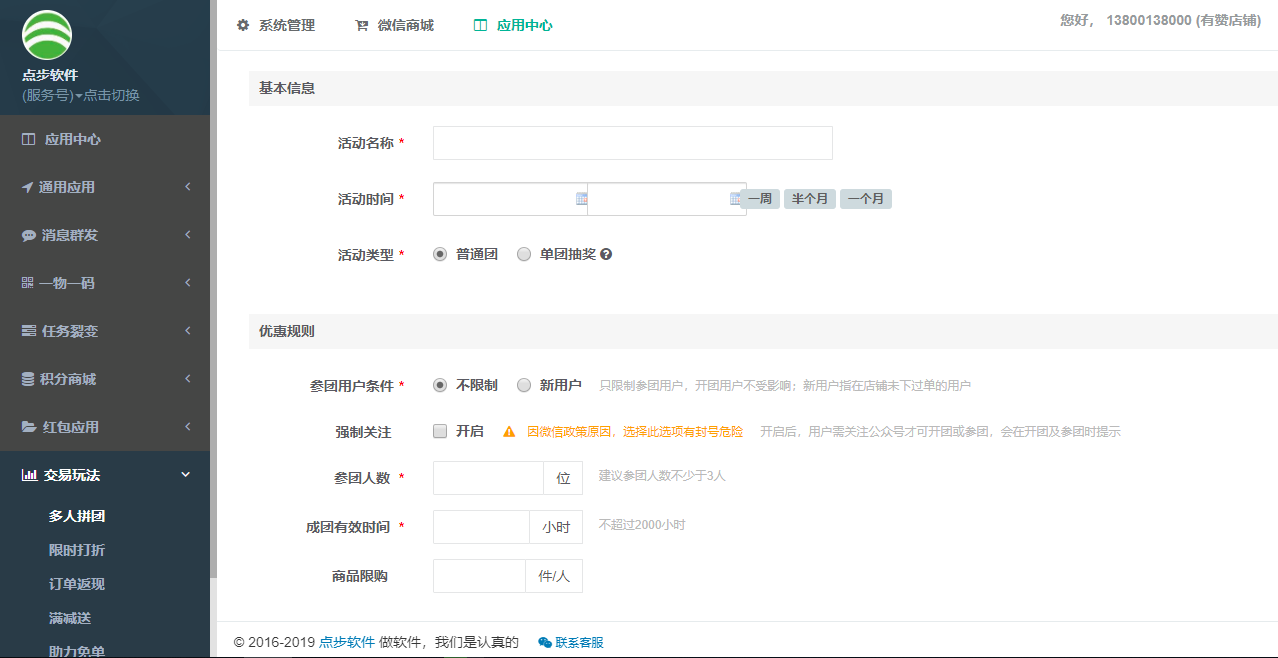Click the 系统管理 gear icon
Image resolution: width=1278 pixels, height=658 pixels.
click(x=243, y=25)
